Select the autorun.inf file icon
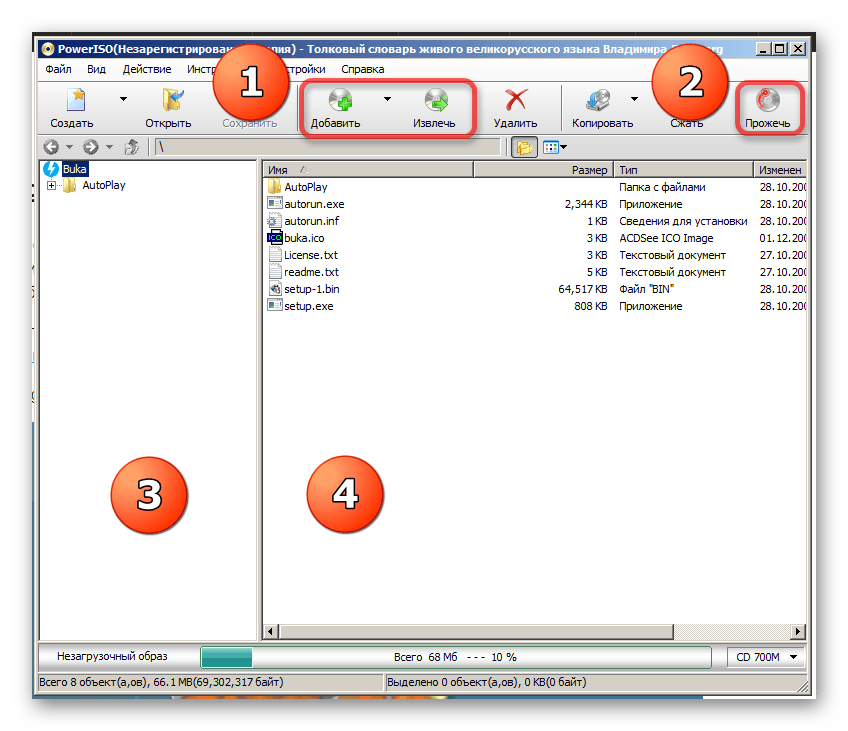 (275, 221)
